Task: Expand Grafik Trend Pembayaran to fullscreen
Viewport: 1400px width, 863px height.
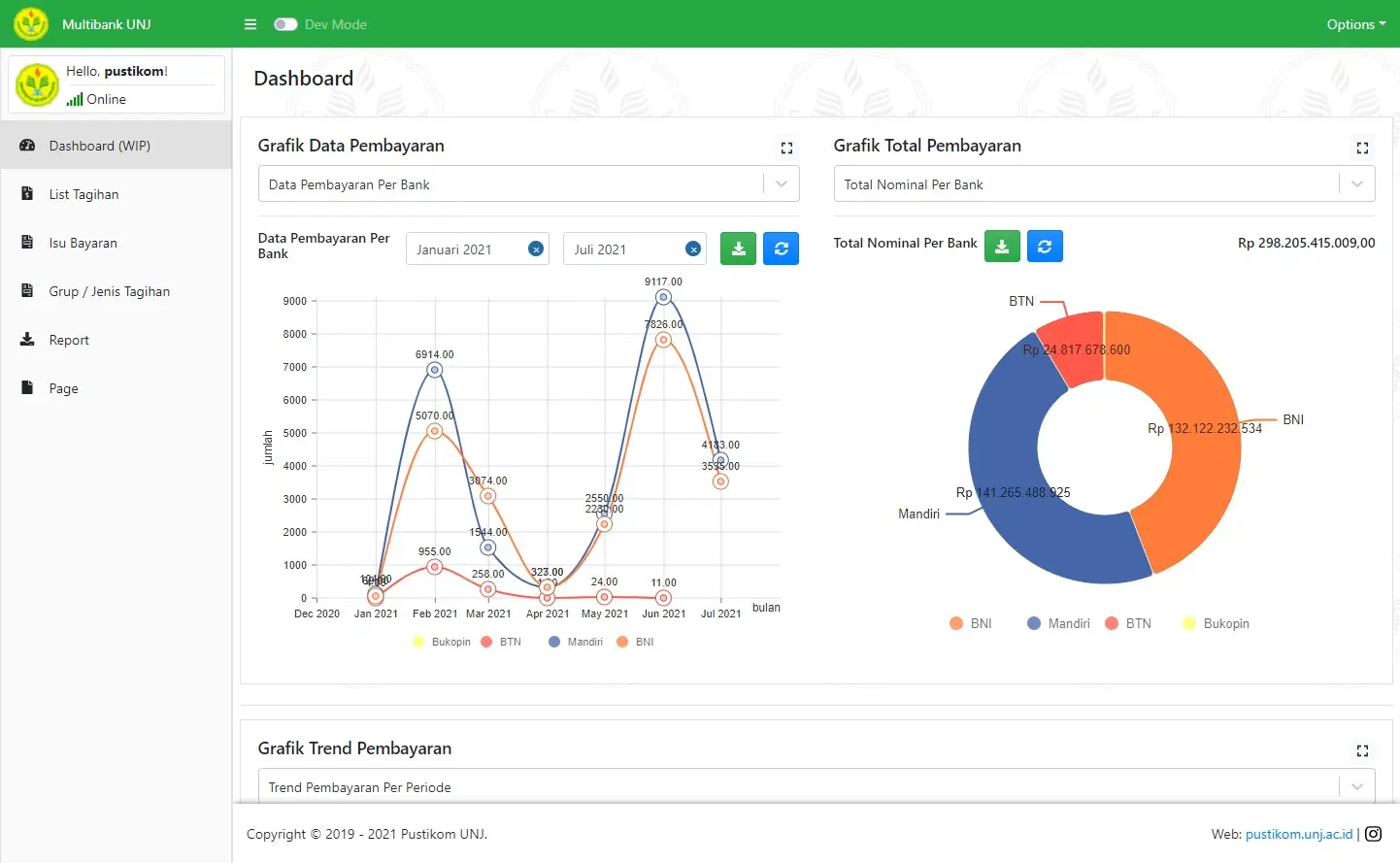Action: (x=1362, y=750)
